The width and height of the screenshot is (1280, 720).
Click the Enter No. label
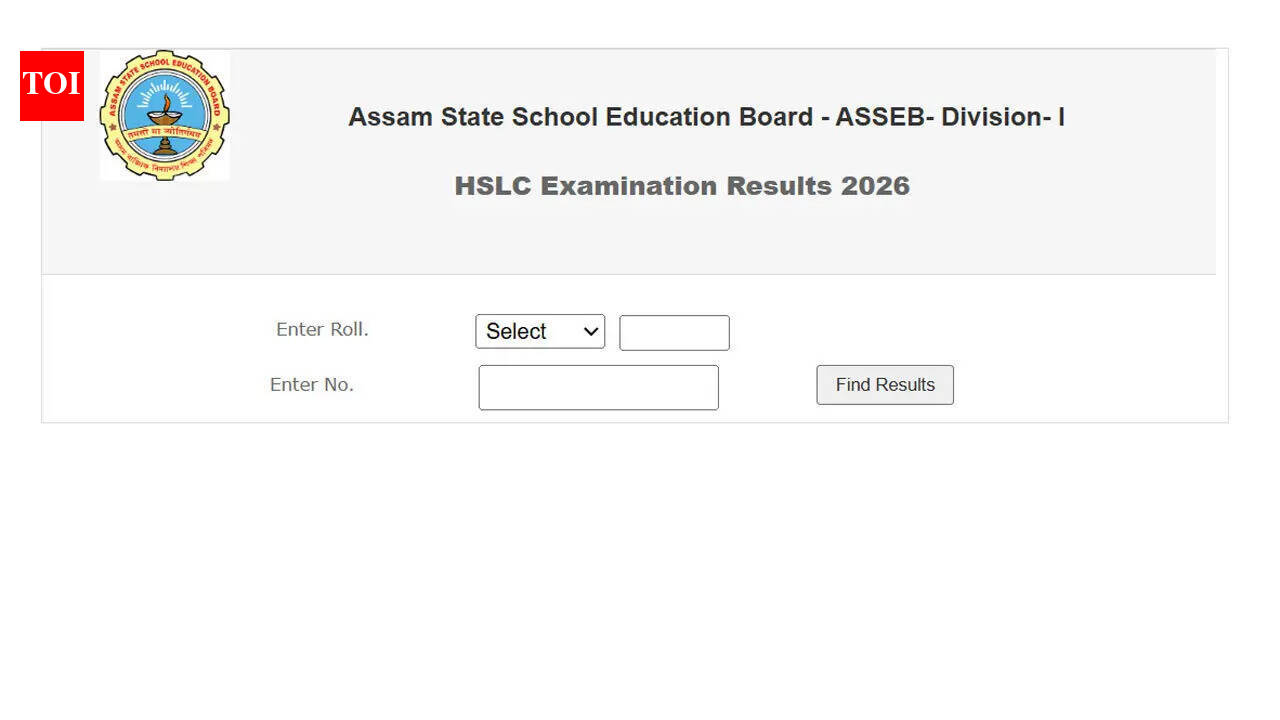point(312,385)
